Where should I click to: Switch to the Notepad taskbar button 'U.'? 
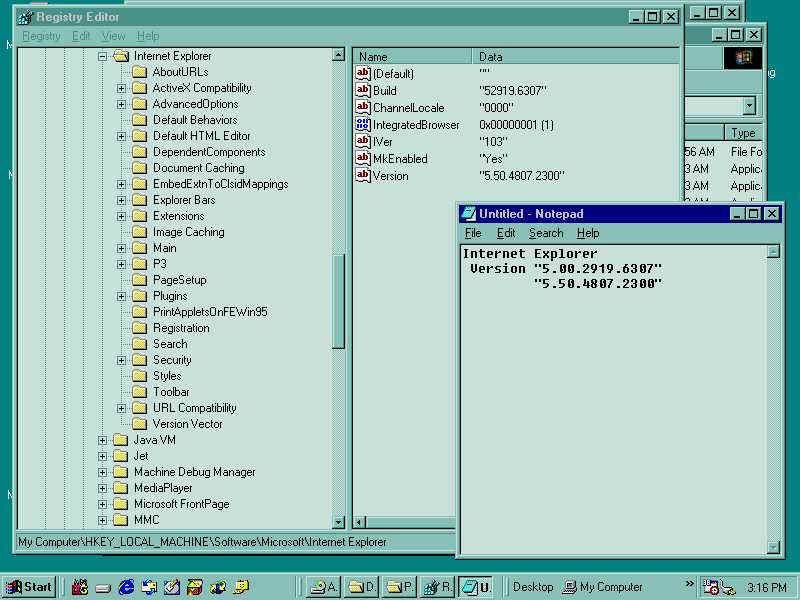(476, 587)
